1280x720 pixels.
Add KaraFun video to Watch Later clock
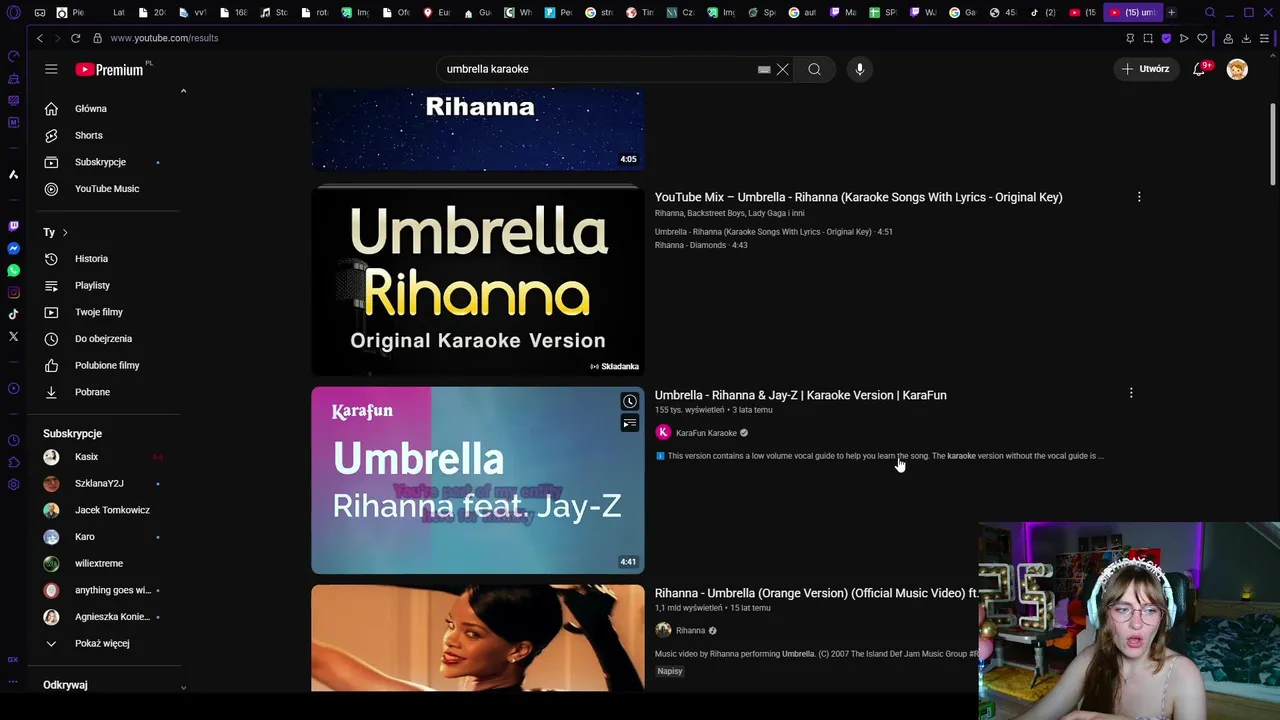click(x=630, y=402)
